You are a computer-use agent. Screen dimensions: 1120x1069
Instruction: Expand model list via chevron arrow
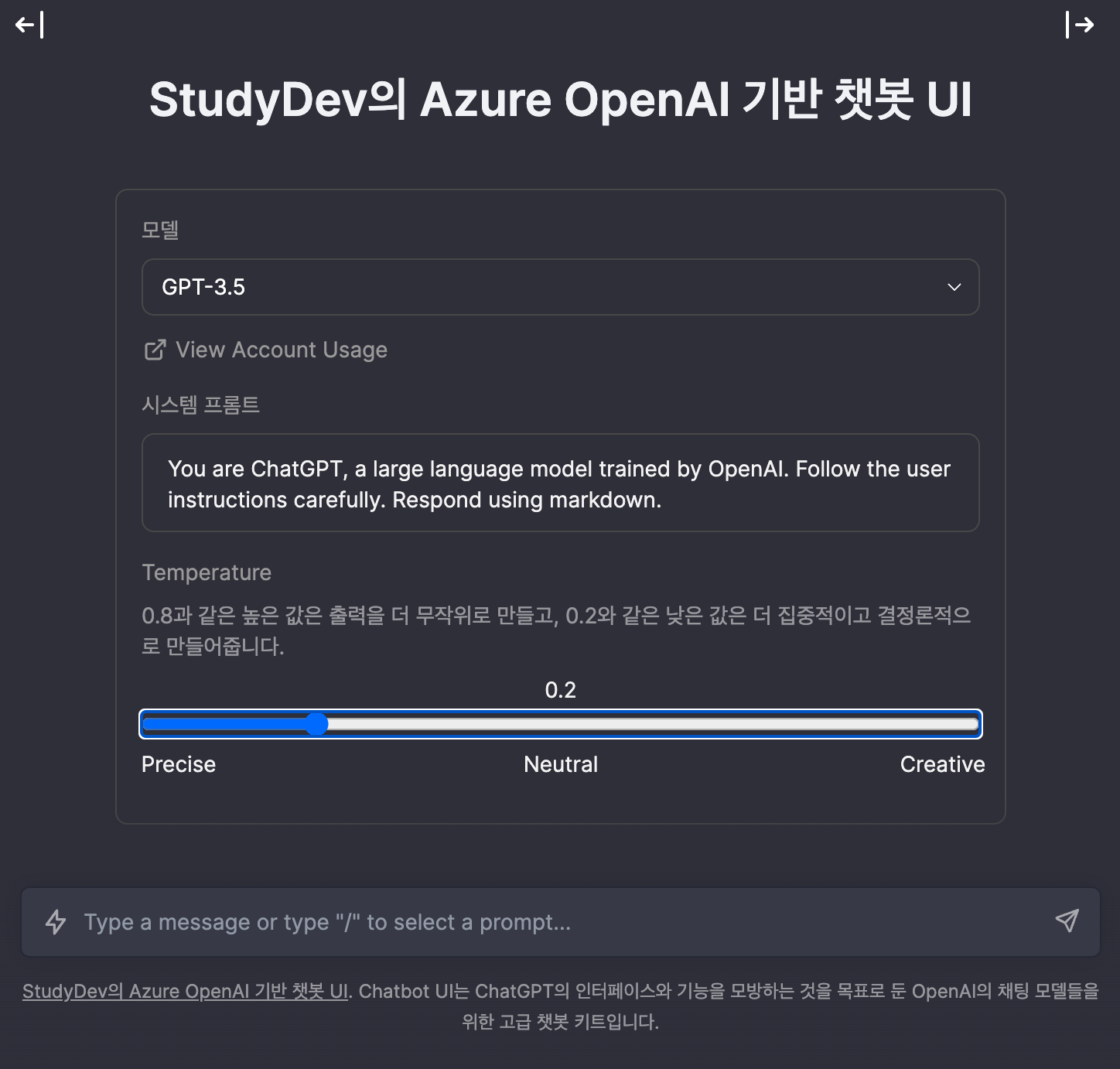[954, 287]
